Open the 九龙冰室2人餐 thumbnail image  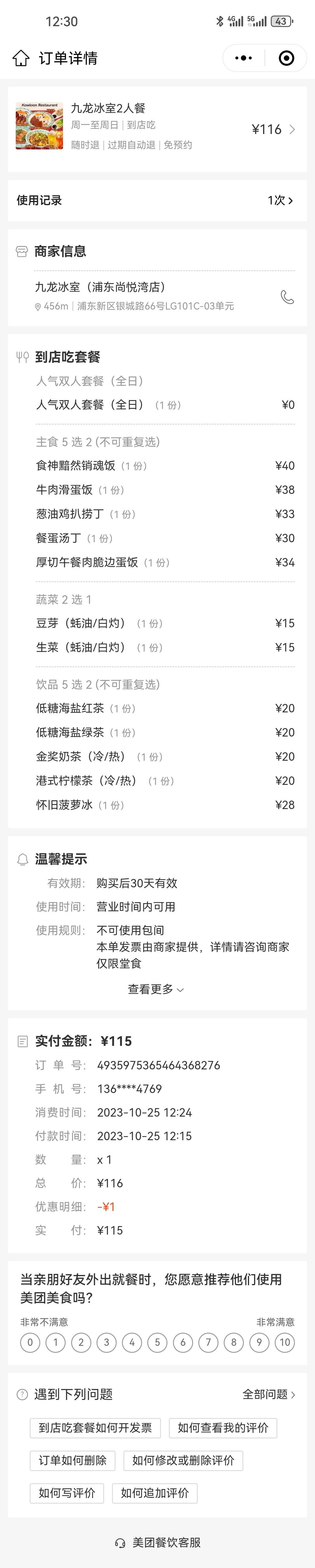(40, 126)
